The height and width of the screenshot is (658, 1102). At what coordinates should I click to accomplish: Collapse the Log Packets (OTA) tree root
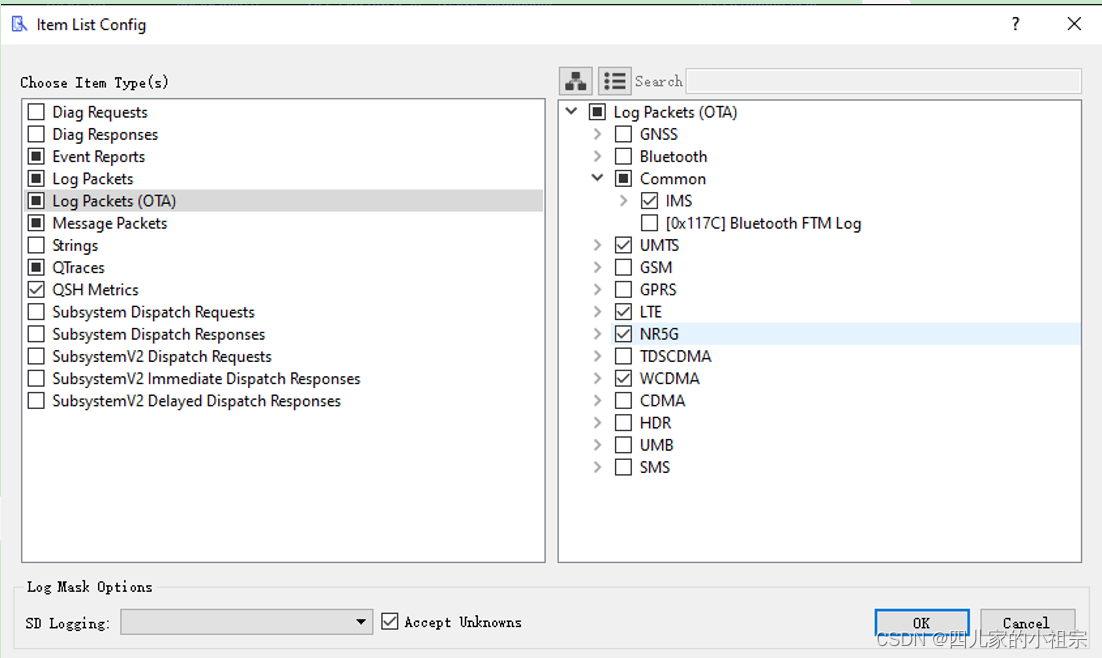[571, 111]
